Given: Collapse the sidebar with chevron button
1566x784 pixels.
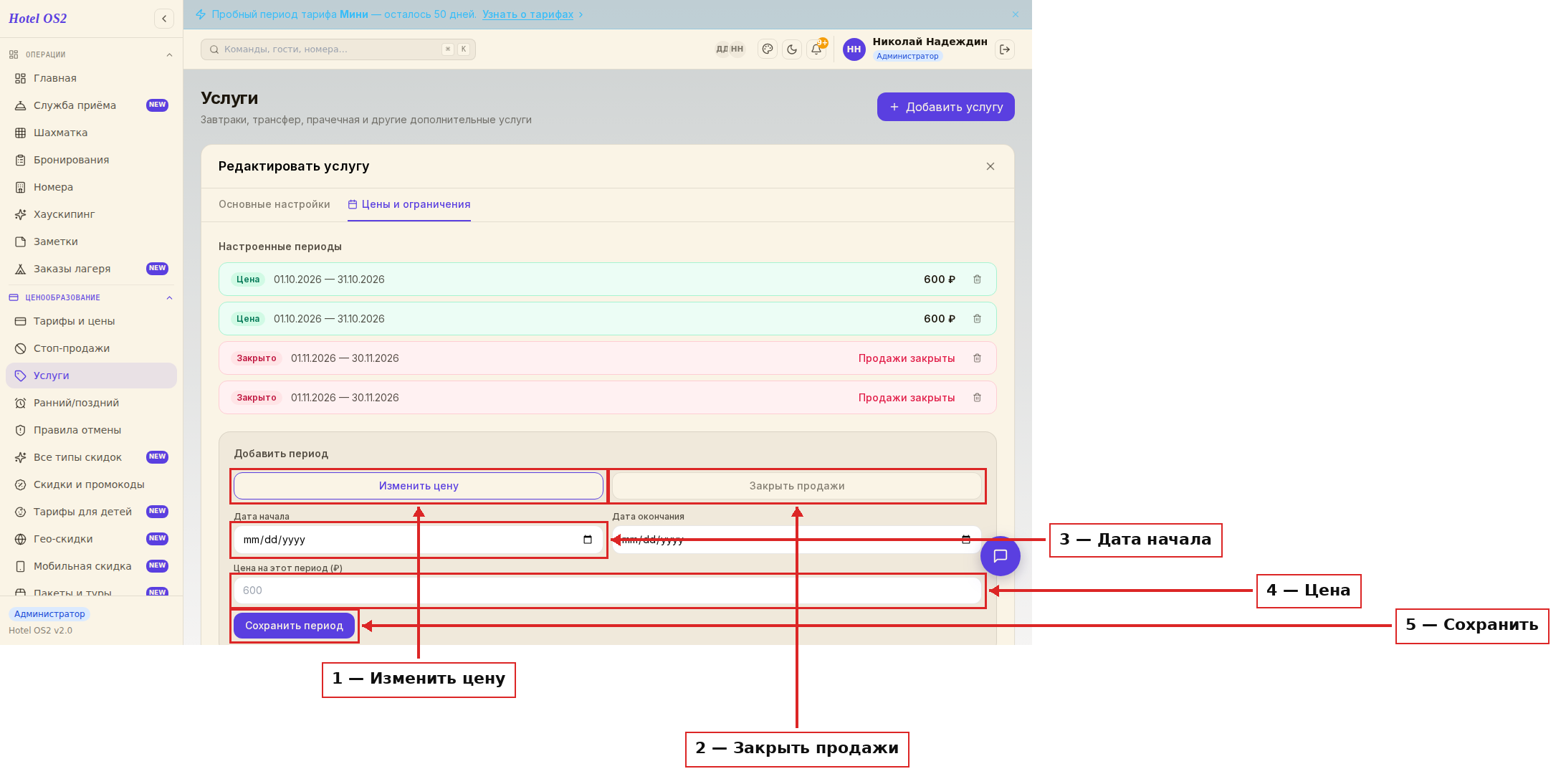Looking at the screenshot, I should pos(164,19).
